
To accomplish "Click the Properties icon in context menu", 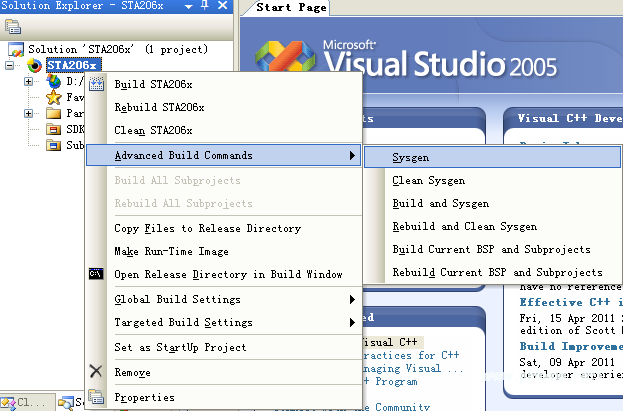I will click(96, 397).
